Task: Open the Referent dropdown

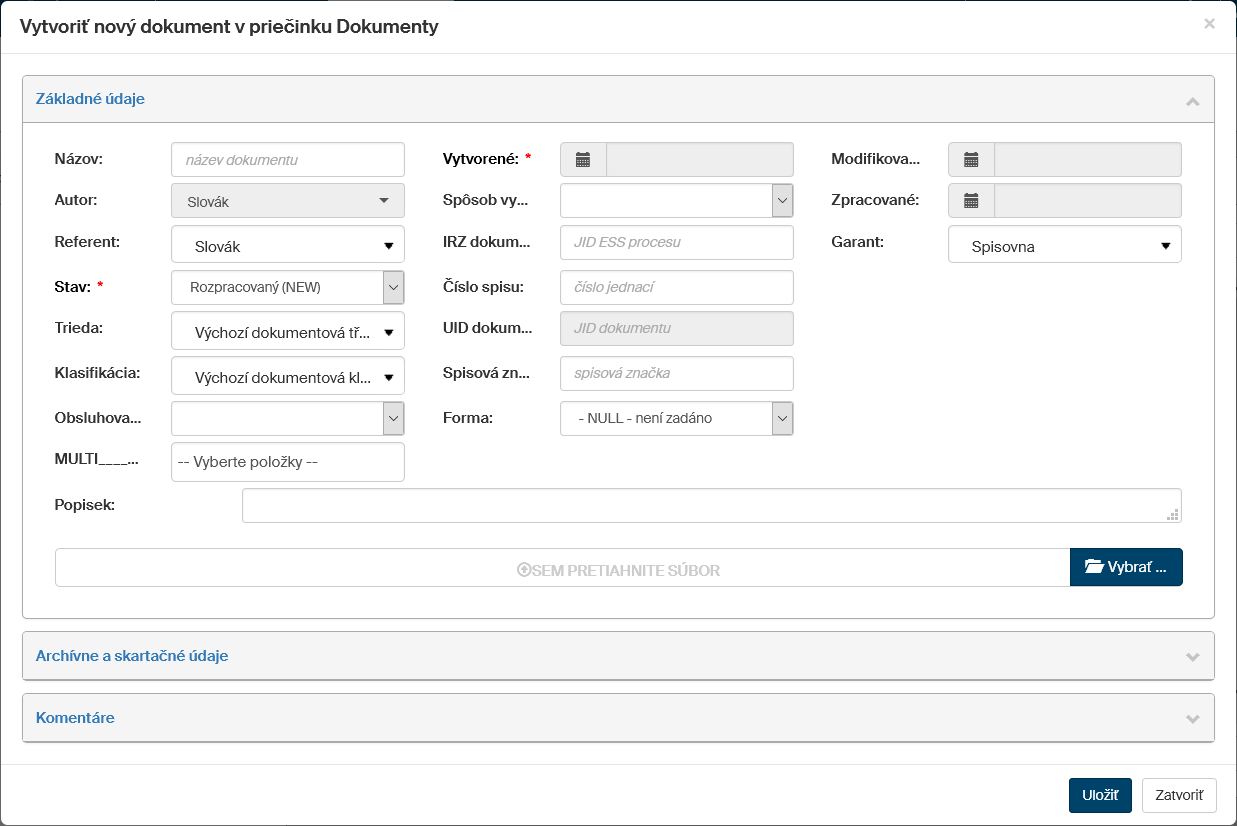Action: [288, 246]
